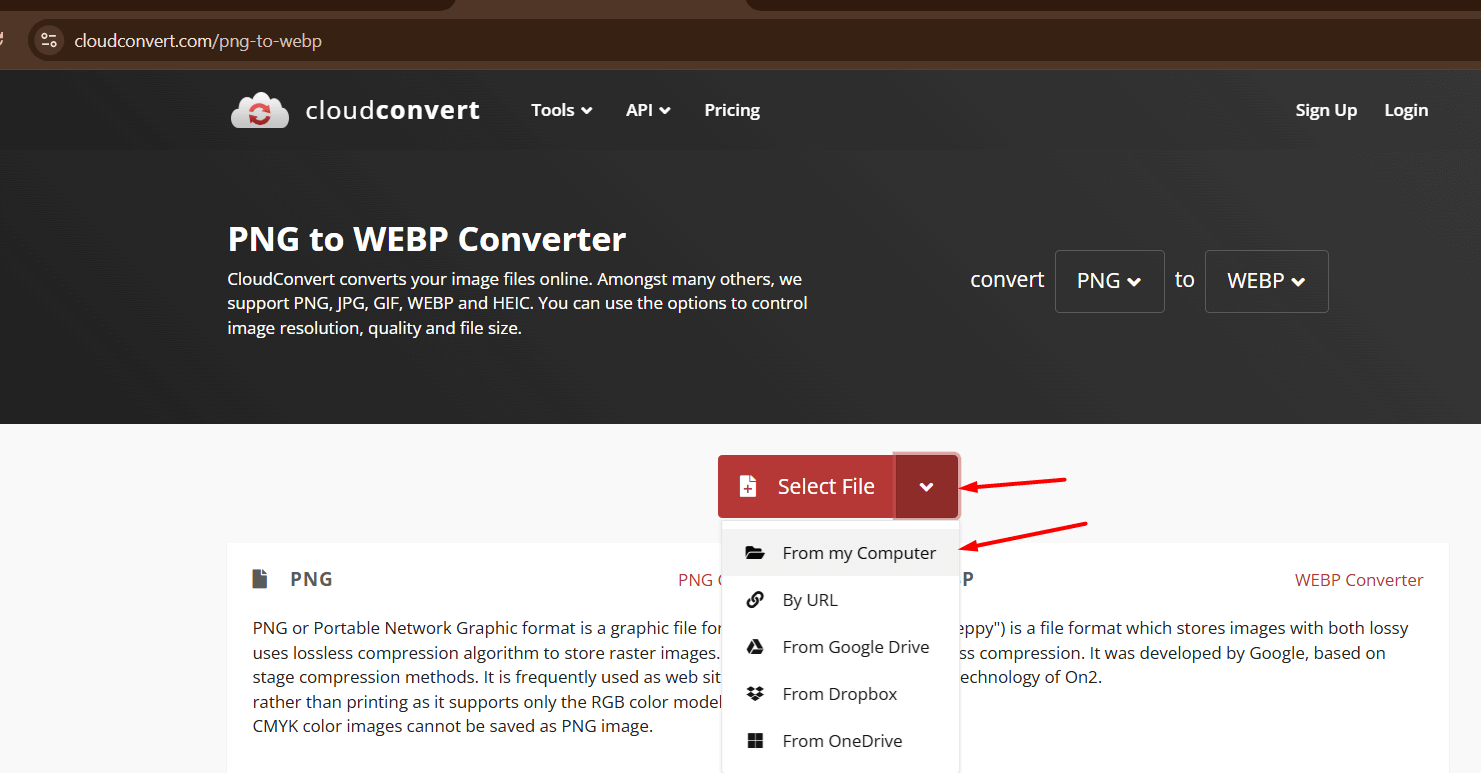Toggle the Select File chevron arrow
The image size is (1481, 773).
[927, 487]
